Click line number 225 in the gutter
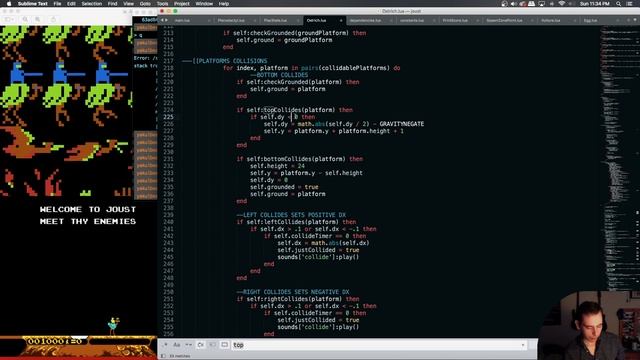The width and height of the screenshot is (640, 360). point(168,117)
